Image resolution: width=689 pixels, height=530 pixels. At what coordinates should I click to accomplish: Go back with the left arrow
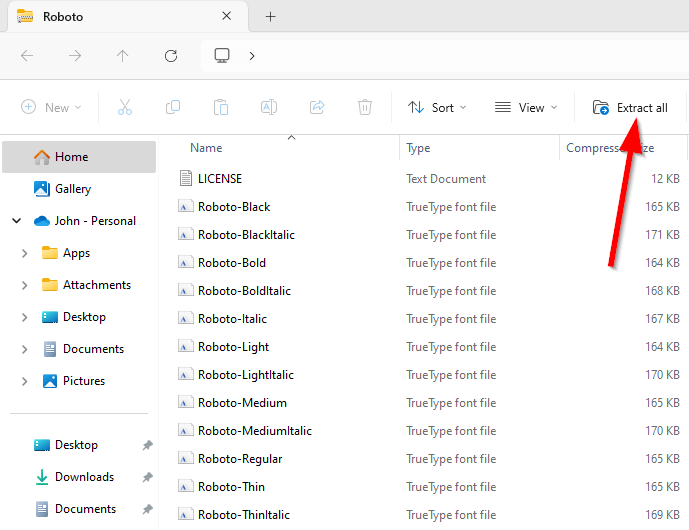point(27,56)
